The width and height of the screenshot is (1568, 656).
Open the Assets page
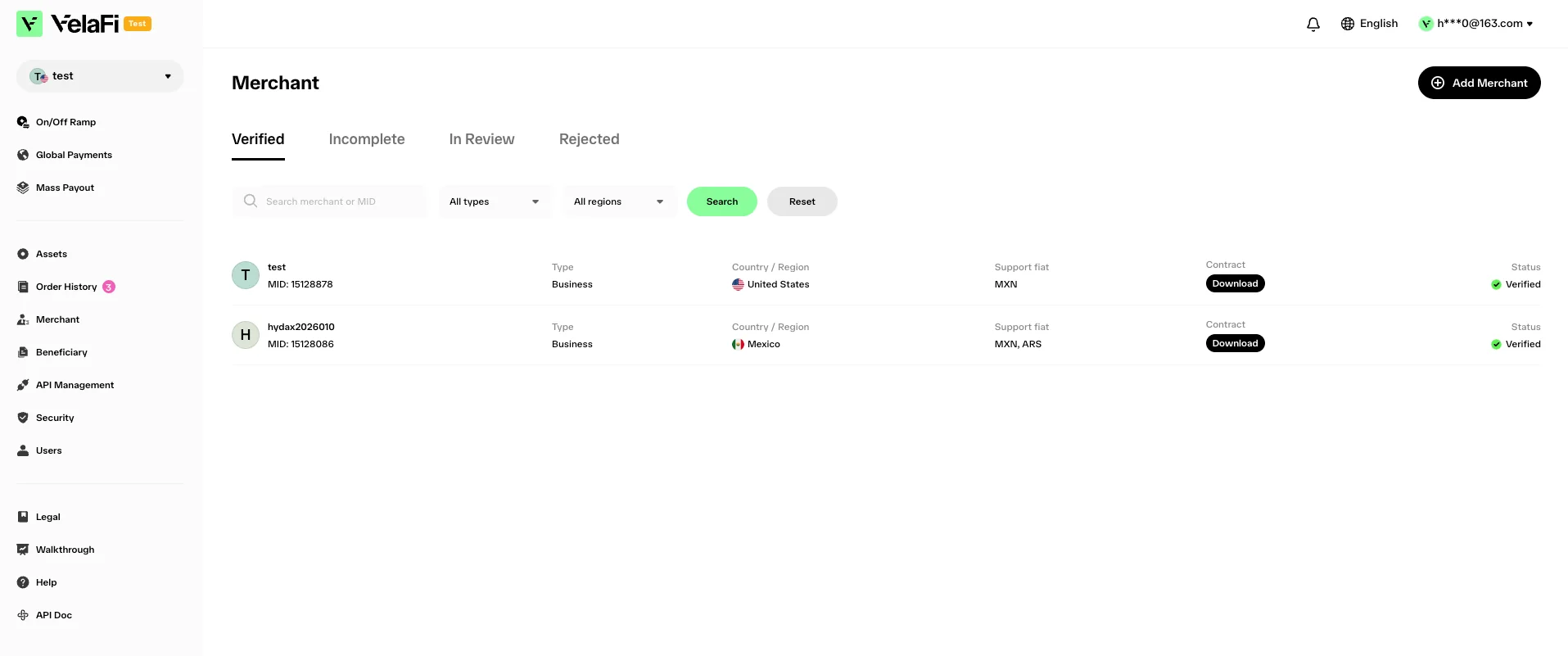coord(51,254)
